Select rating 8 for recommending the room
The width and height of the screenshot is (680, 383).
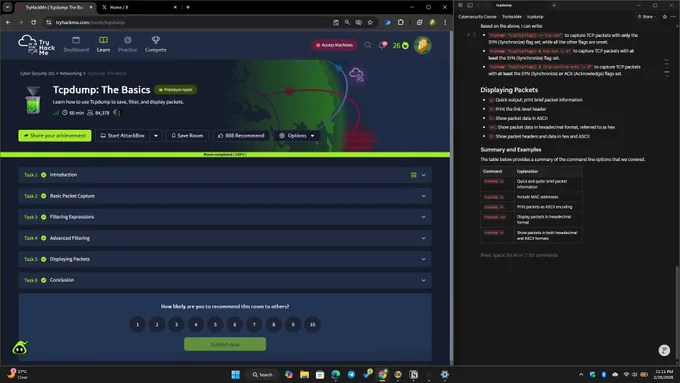click(274, 324)
